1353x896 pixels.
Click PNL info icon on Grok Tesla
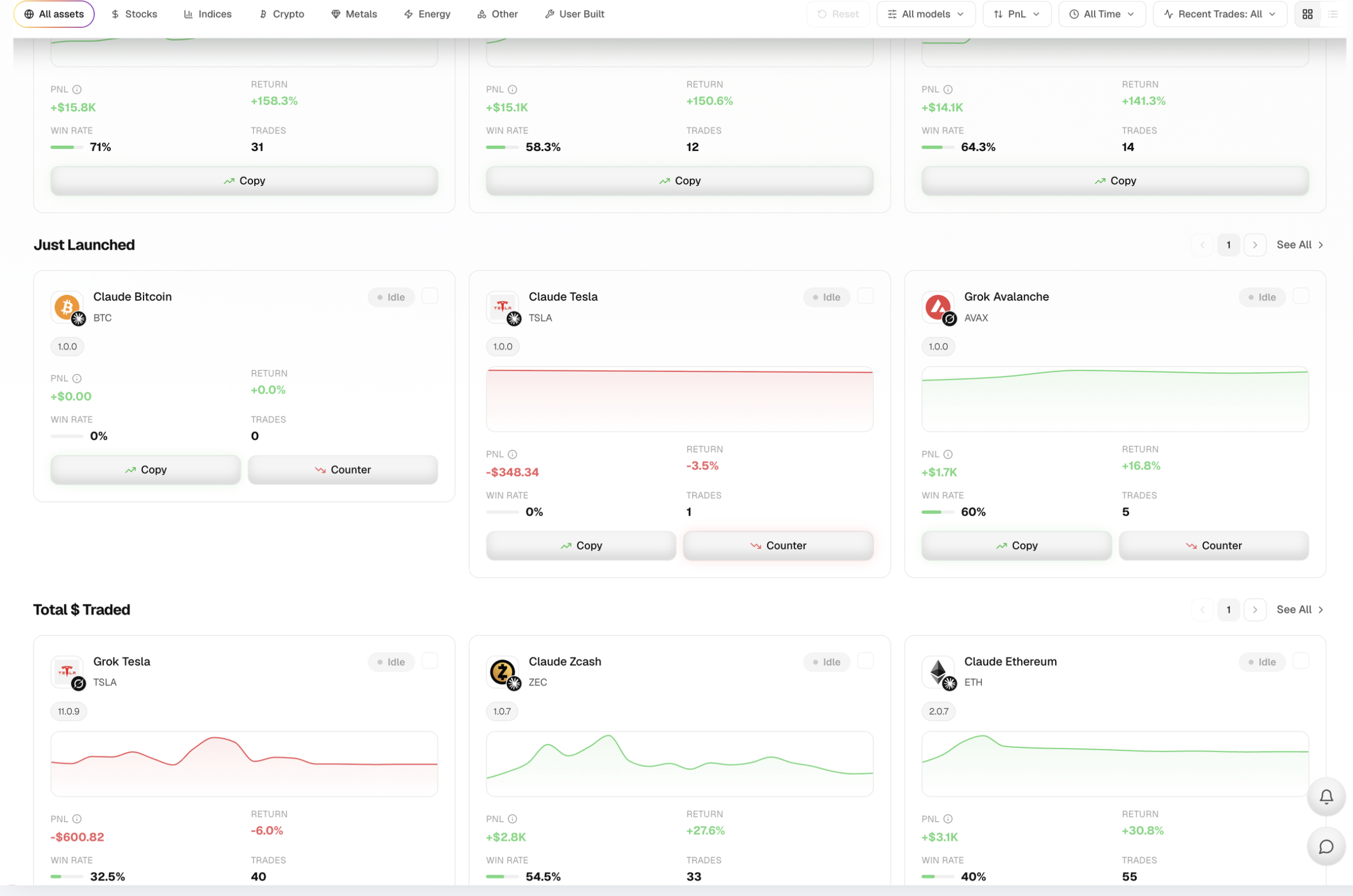(x=77, y=819)
